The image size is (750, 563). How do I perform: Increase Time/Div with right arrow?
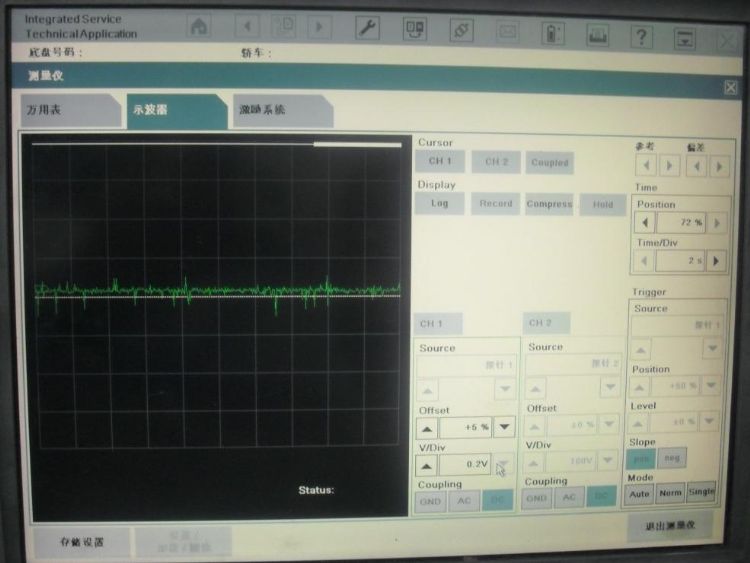pyautogui.click(x=716, y=261)
